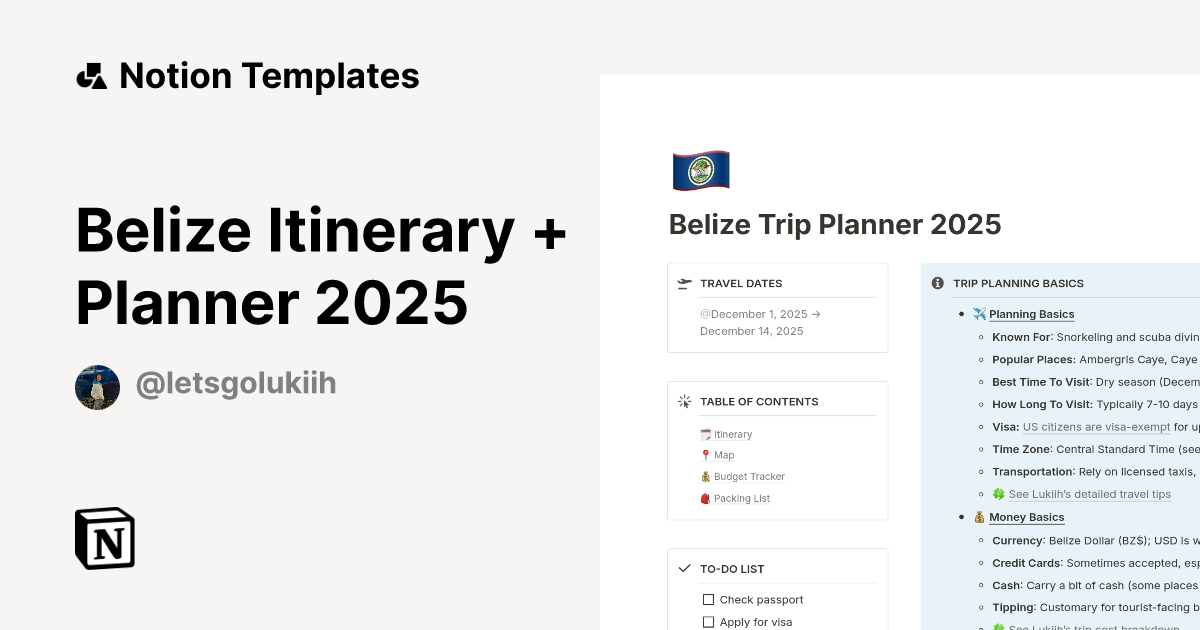Image resolution: width=1200 pixels, height=630 pixels.
Task: Click the info icon beside TRIP PLANNING BASICS
Action: pyautogui.click(x=937, y=282)
